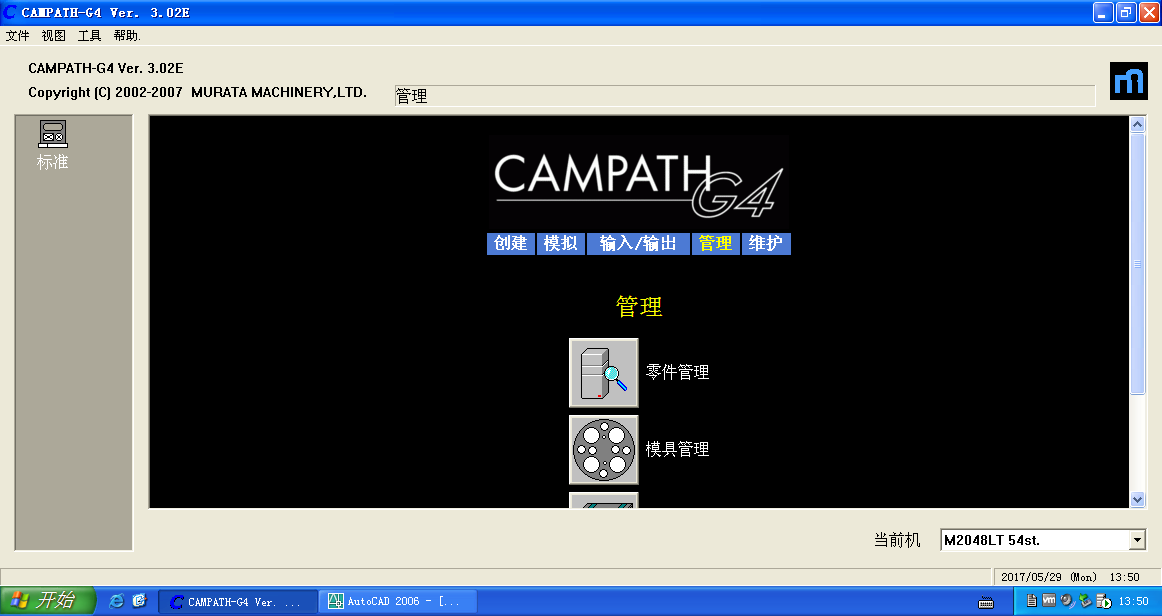Click the document tray icon
The height and width of the screenshot is (616, 1162).
pos(1032,601)
